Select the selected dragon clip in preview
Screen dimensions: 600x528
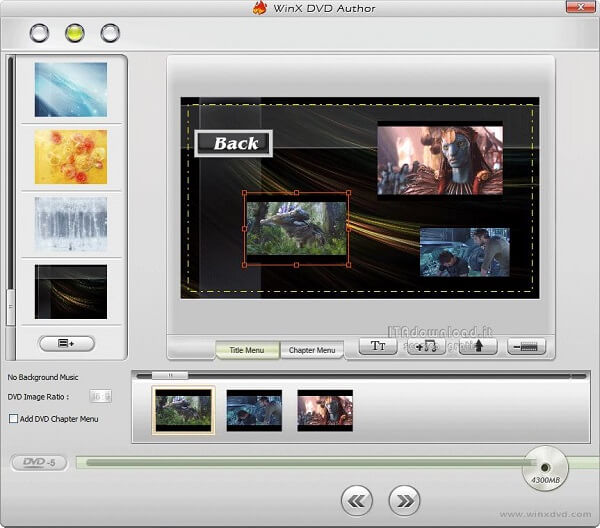[296, 229]
